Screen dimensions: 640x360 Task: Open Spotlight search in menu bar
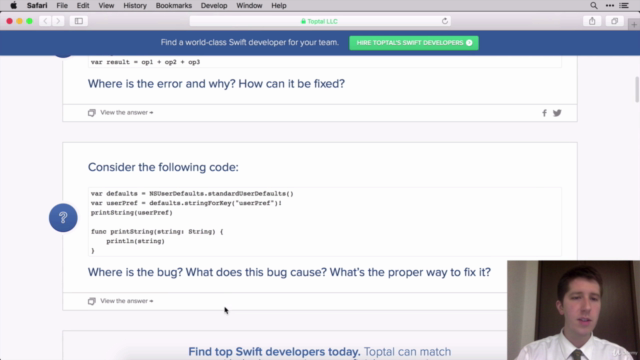point(594,6)
